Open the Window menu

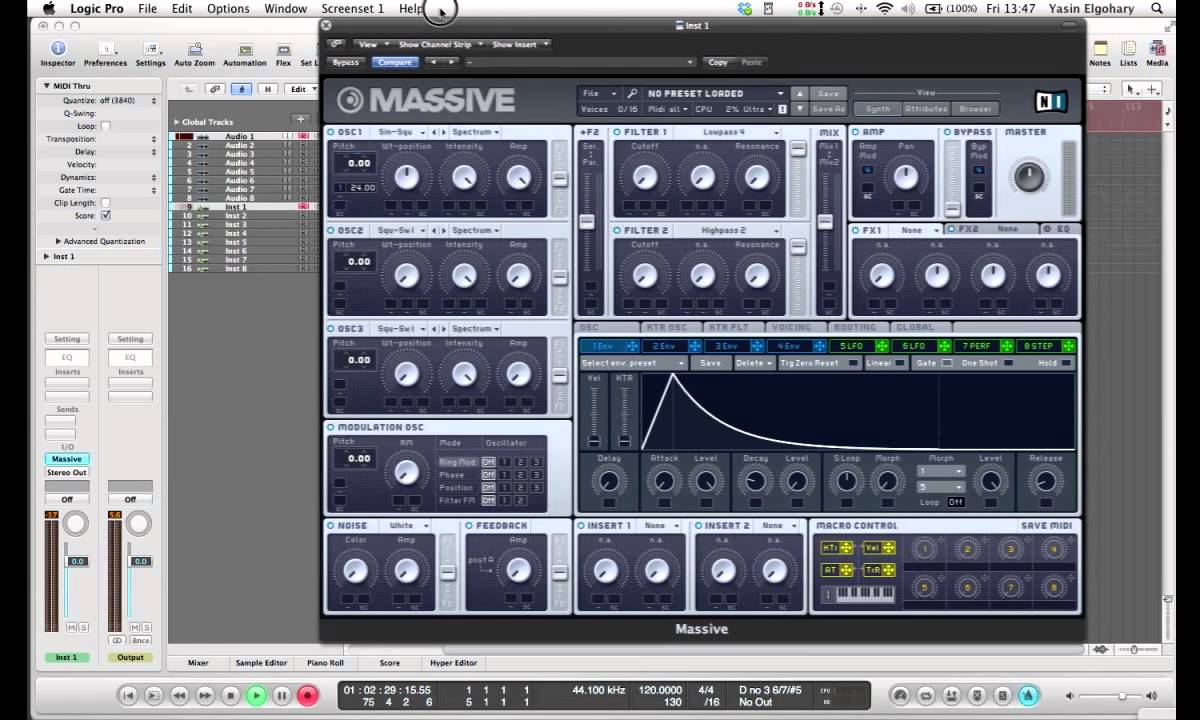click(x=285, y=8)
